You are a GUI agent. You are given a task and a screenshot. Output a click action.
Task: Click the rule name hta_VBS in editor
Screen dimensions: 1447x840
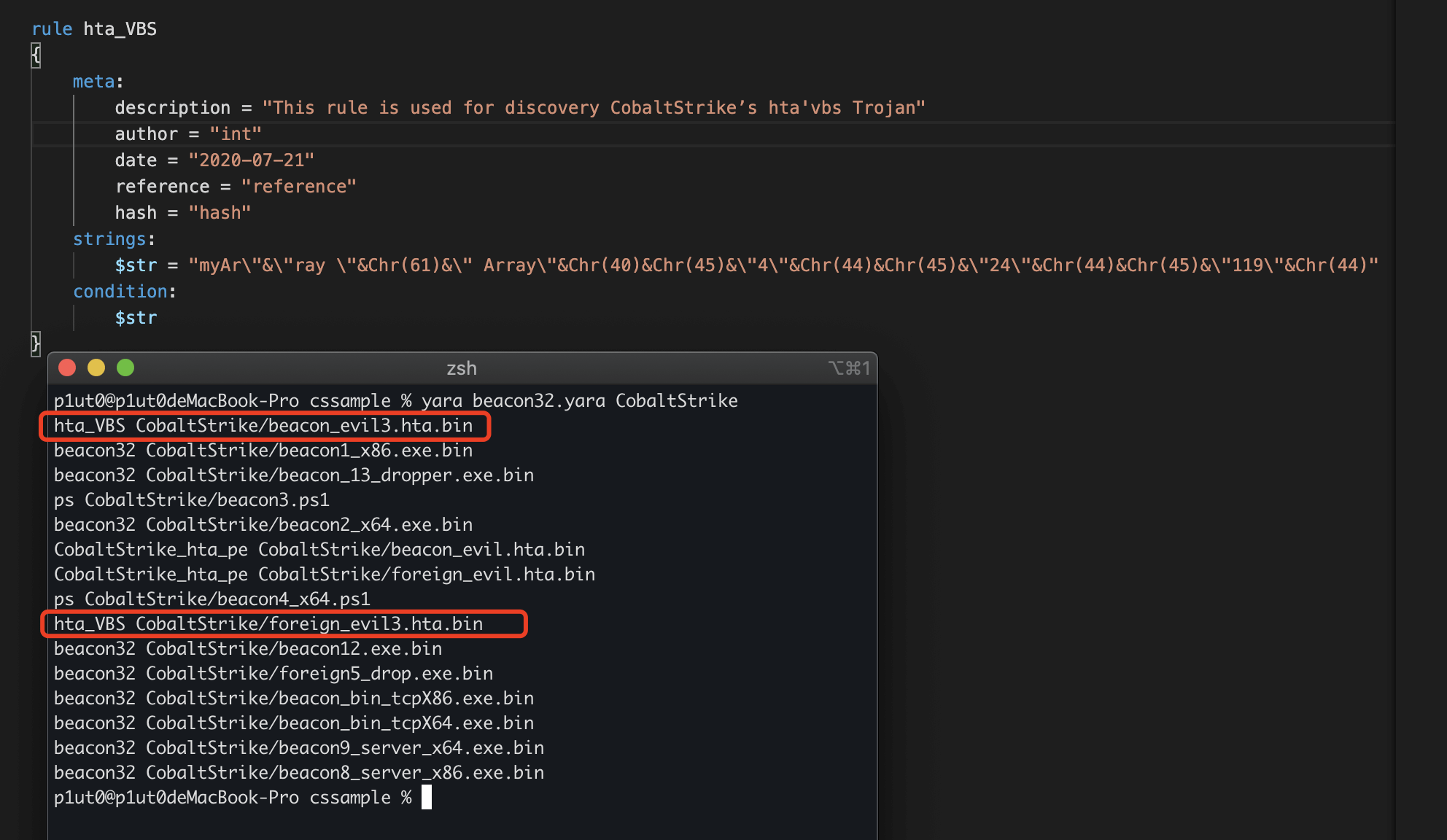click(x=120, y=29)
